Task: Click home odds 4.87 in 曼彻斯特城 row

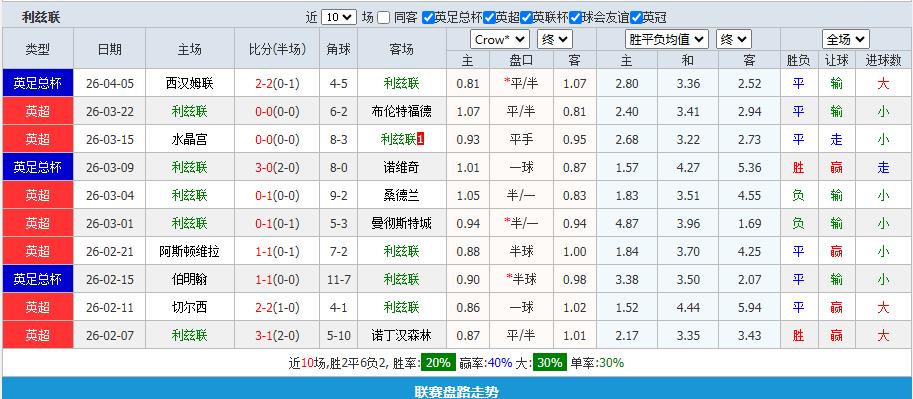Action: click(627, 223)
